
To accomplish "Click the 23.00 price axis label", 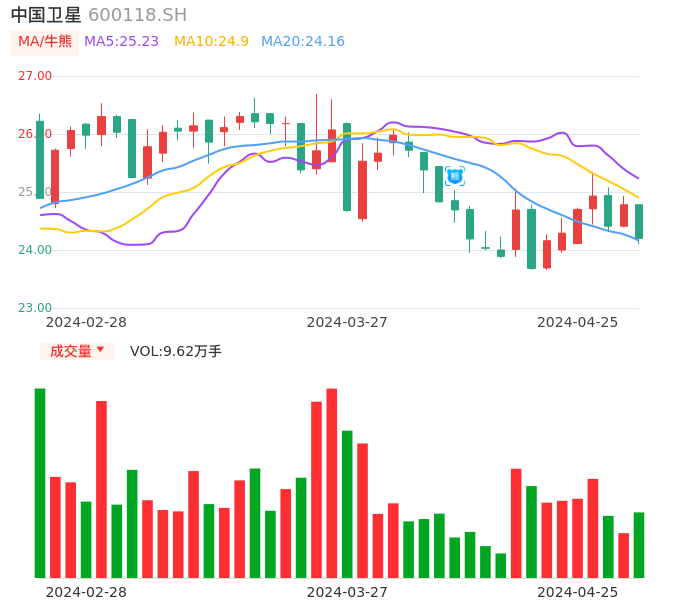I will click(x=35, y=308).
